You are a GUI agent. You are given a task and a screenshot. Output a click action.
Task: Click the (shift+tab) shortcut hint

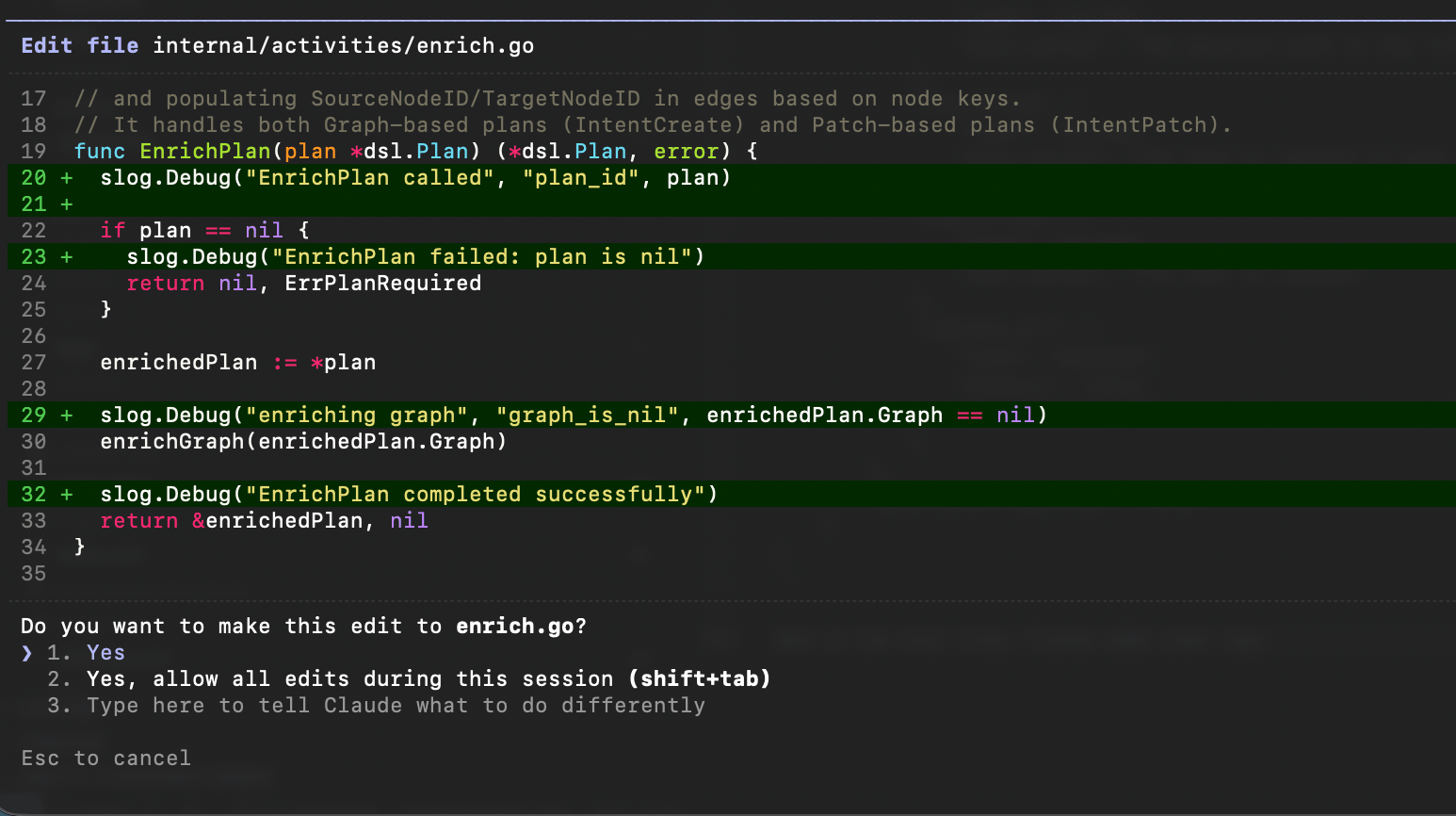pos(700,678)
